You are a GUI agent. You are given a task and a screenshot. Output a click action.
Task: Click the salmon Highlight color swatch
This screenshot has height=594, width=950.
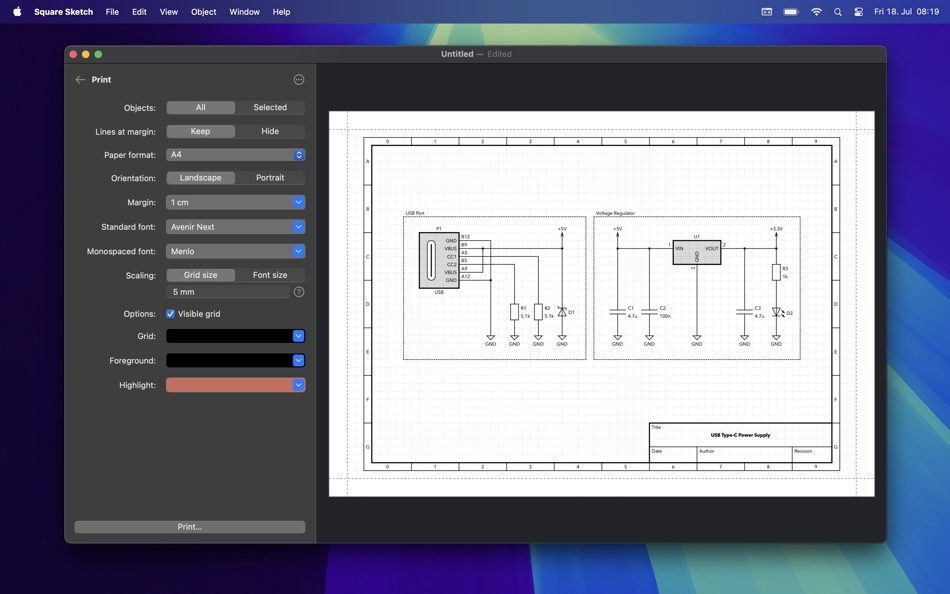[x=229, y=385]
